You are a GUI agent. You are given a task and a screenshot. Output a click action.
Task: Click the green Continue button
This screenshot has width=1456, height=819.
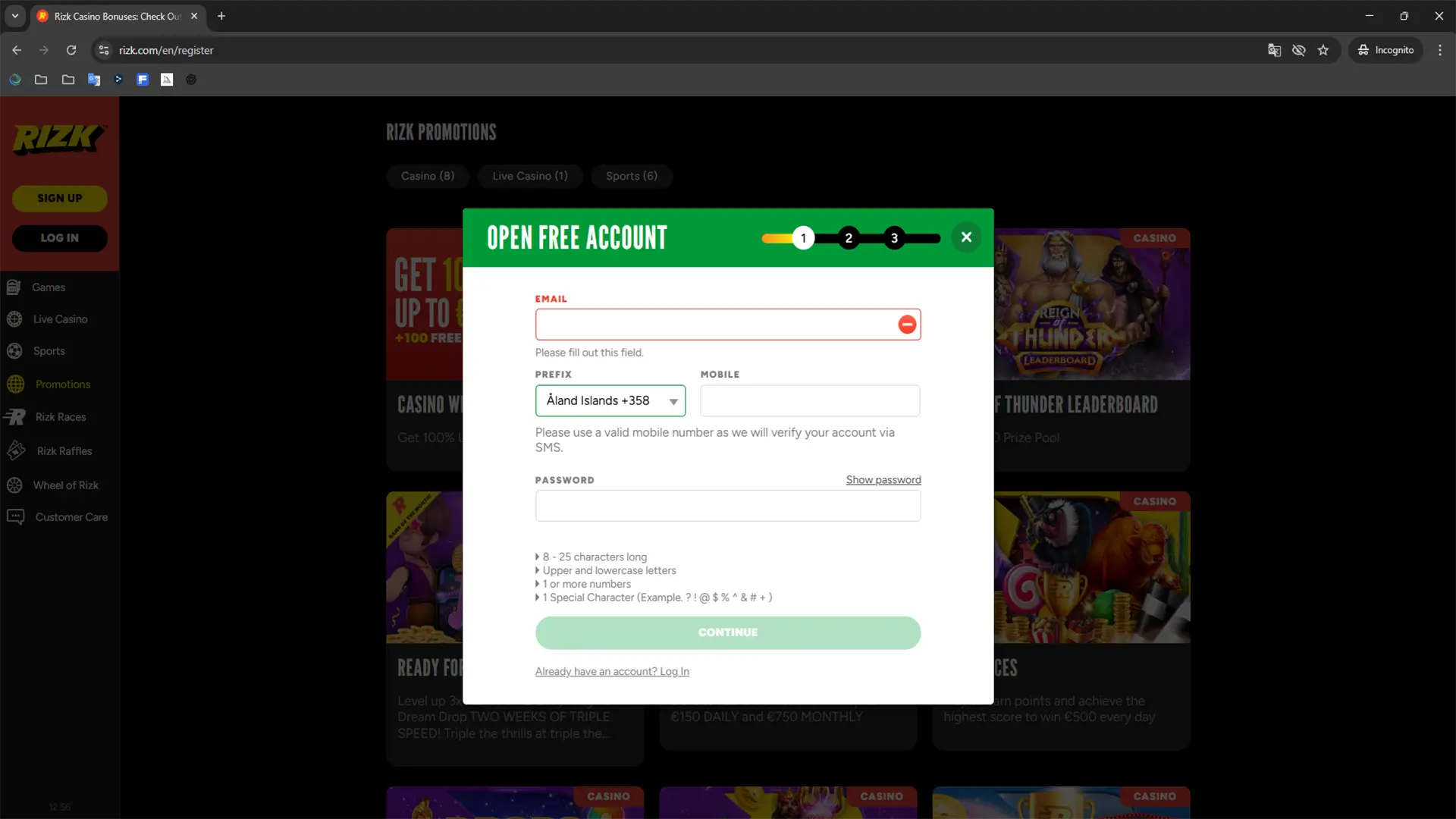pos(727,632)
